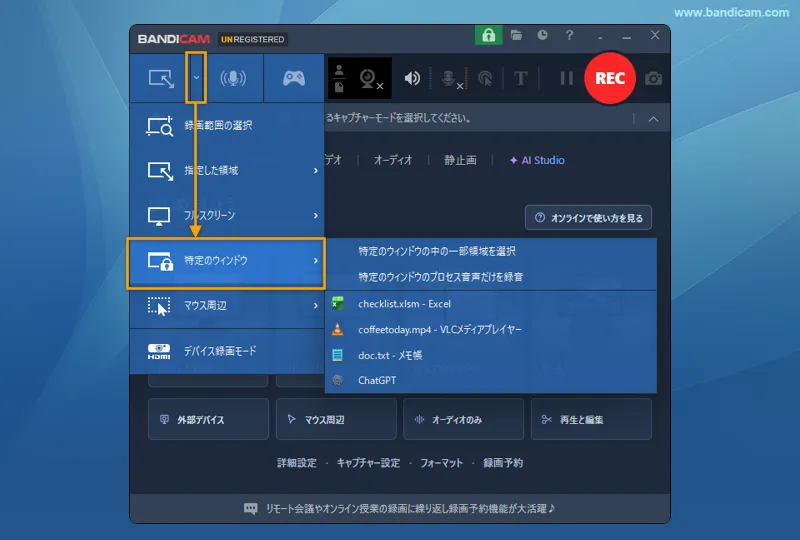
Task: Expand the フルスクリーン submenu arrow
Action: point(316,215)
